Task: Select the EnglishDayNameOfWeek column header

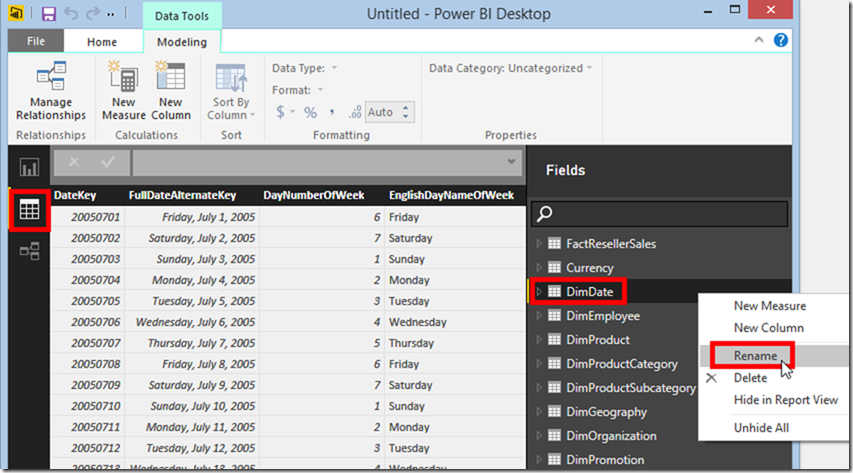Action: 452,195
